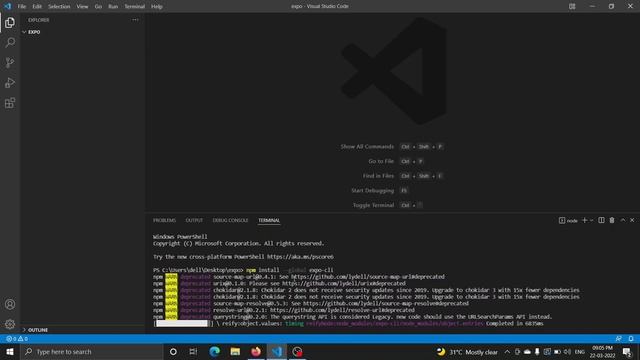This screenshot has width=640, height=360.
Task: Open the launch profile dropdown arrow
Action: pyautogui.click(x=591, y=220)
